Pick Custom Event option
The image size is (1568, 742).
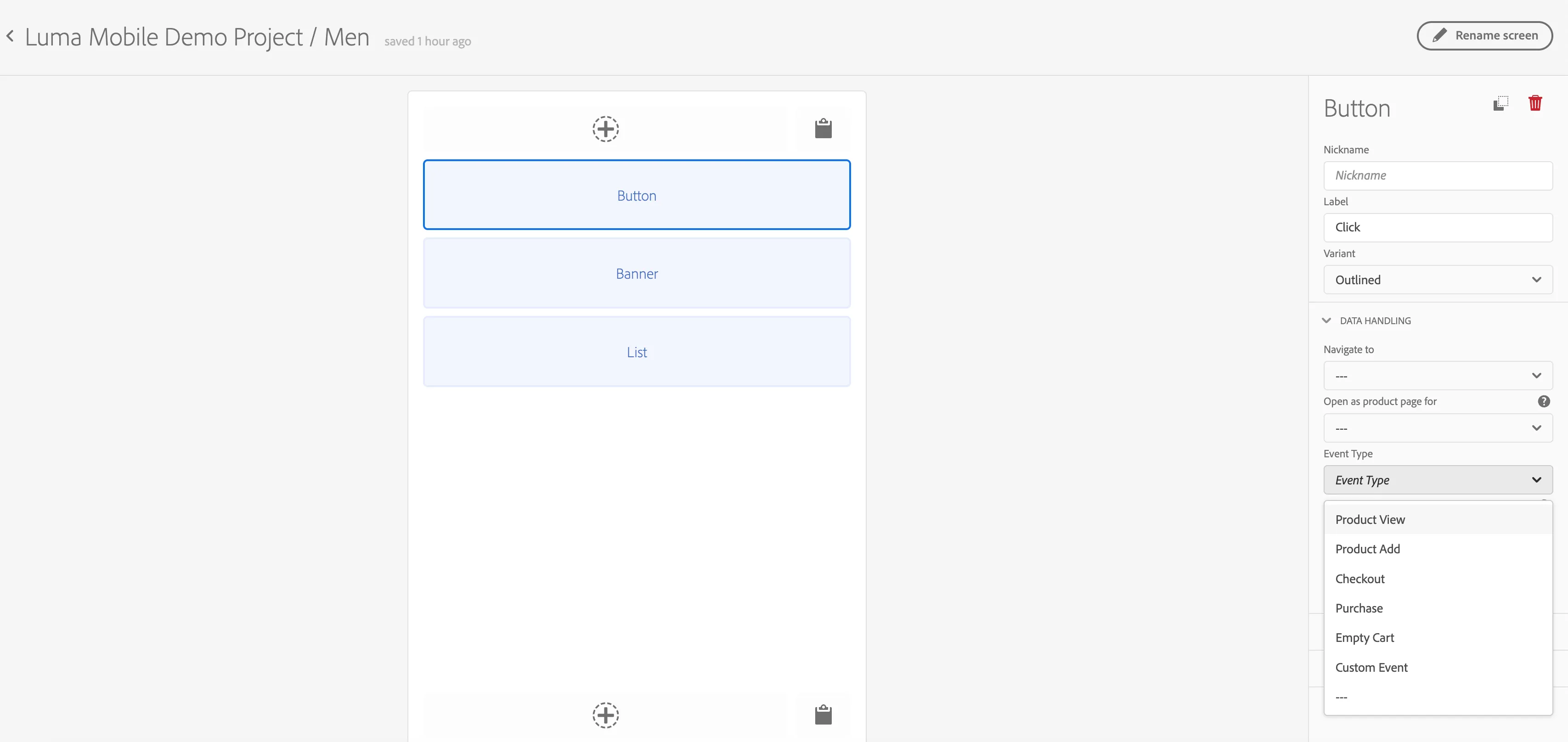point(1438,668)
